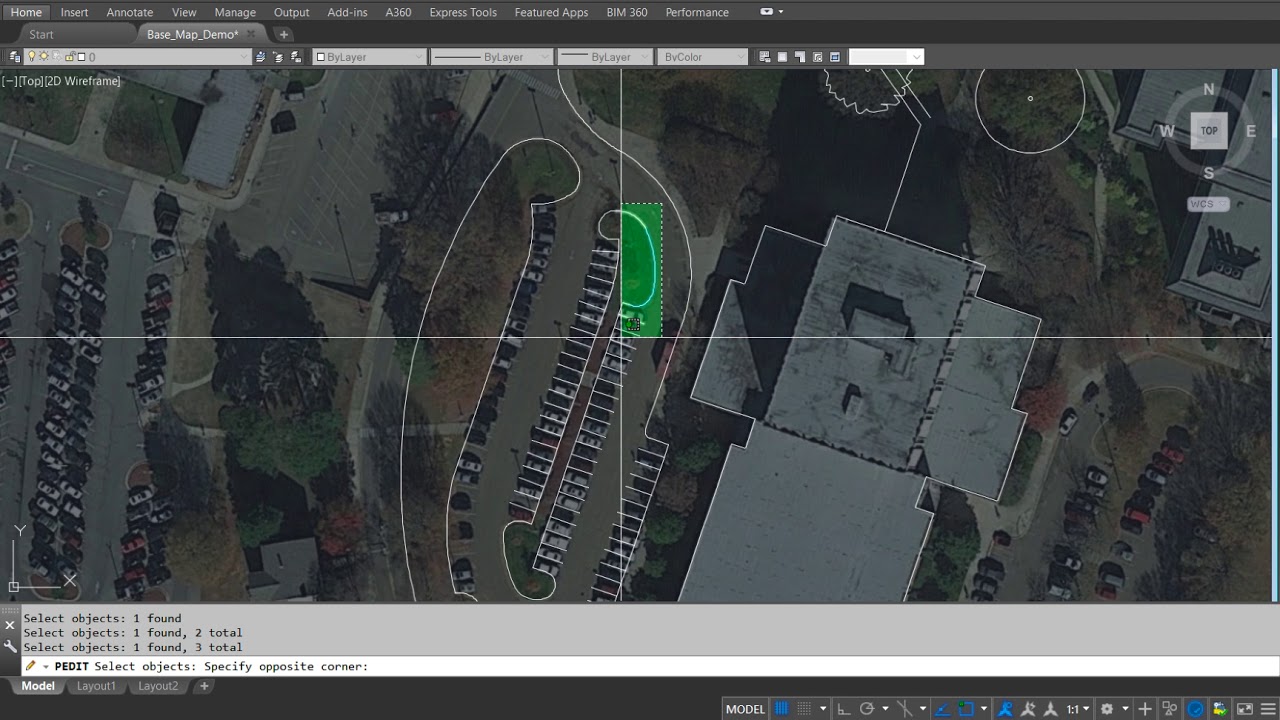Open status bar customization menu
Viewport: 1280px width, 720px height.
[x=1267, y=709]
